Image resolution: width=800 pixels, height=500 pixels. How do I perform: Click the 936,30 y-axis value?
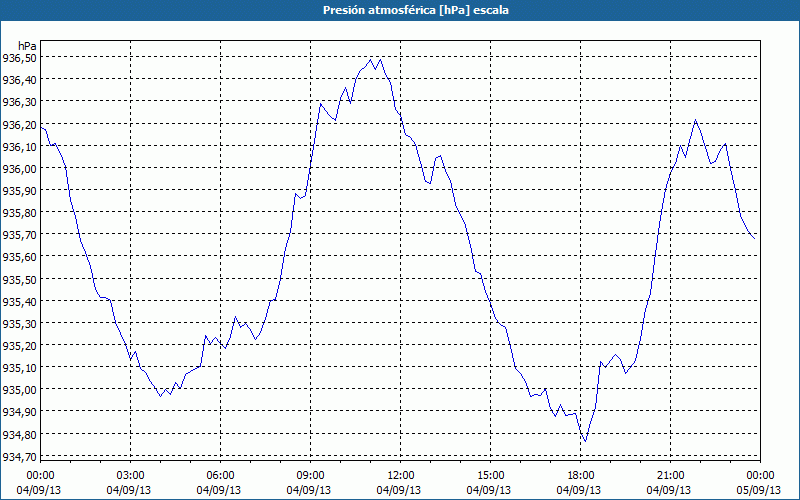click(x=19, y=102)
